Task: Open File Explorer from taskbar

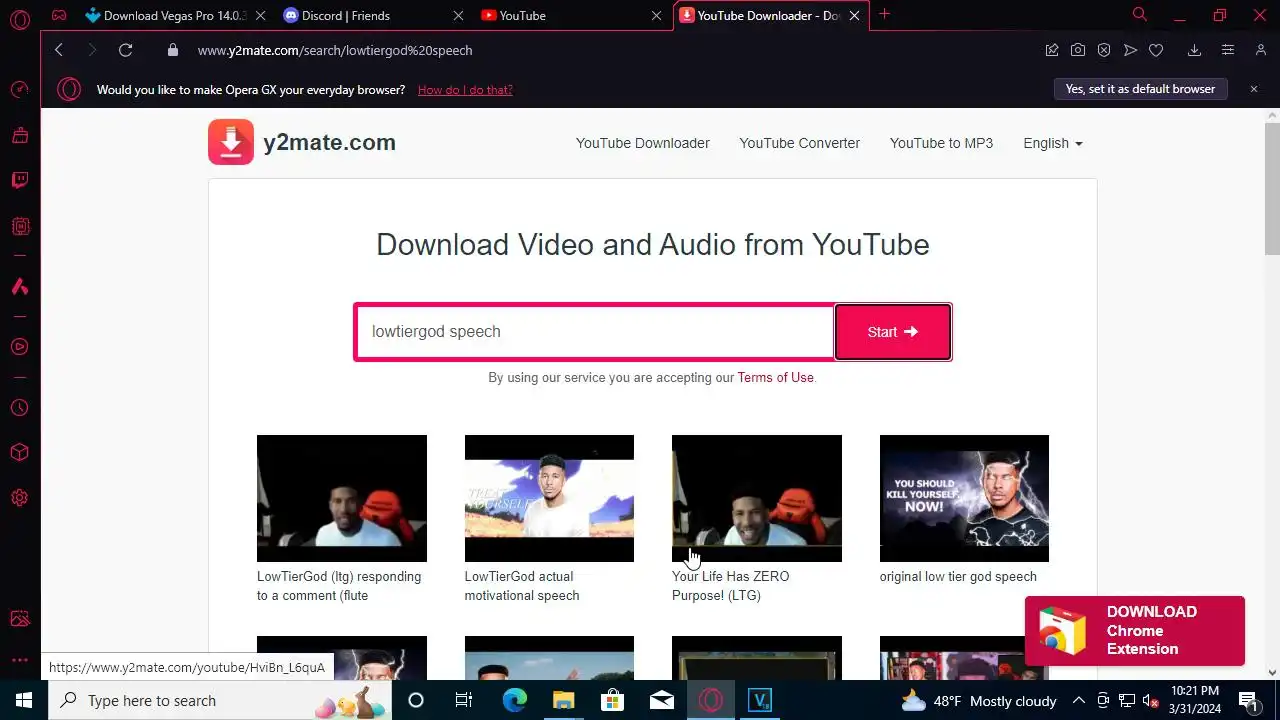Action: [x=563, y=700]
